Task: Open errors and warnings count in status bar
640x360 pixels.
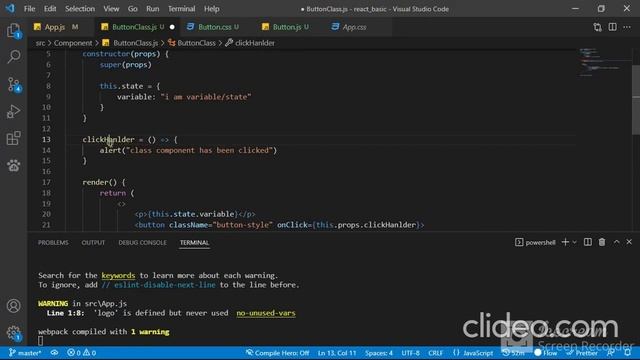Action: click(x=81, y=353)
